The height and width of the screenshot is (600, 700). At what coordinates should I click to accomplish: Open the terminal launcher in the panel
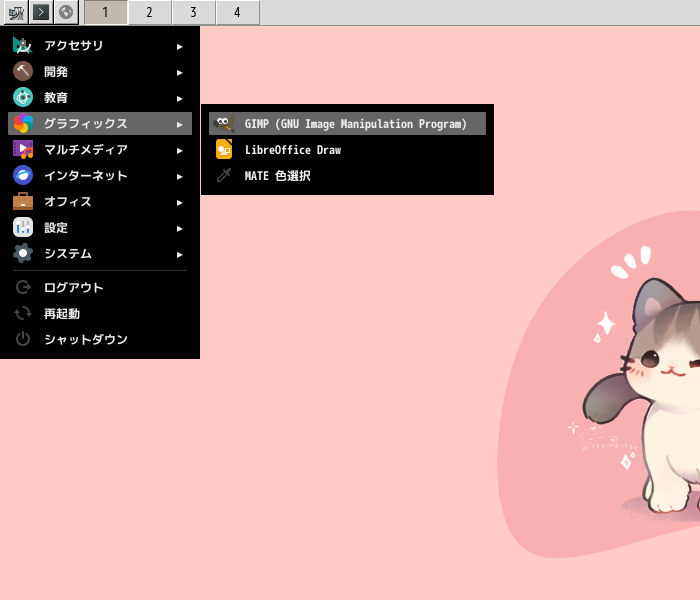[x=41, y=12]
